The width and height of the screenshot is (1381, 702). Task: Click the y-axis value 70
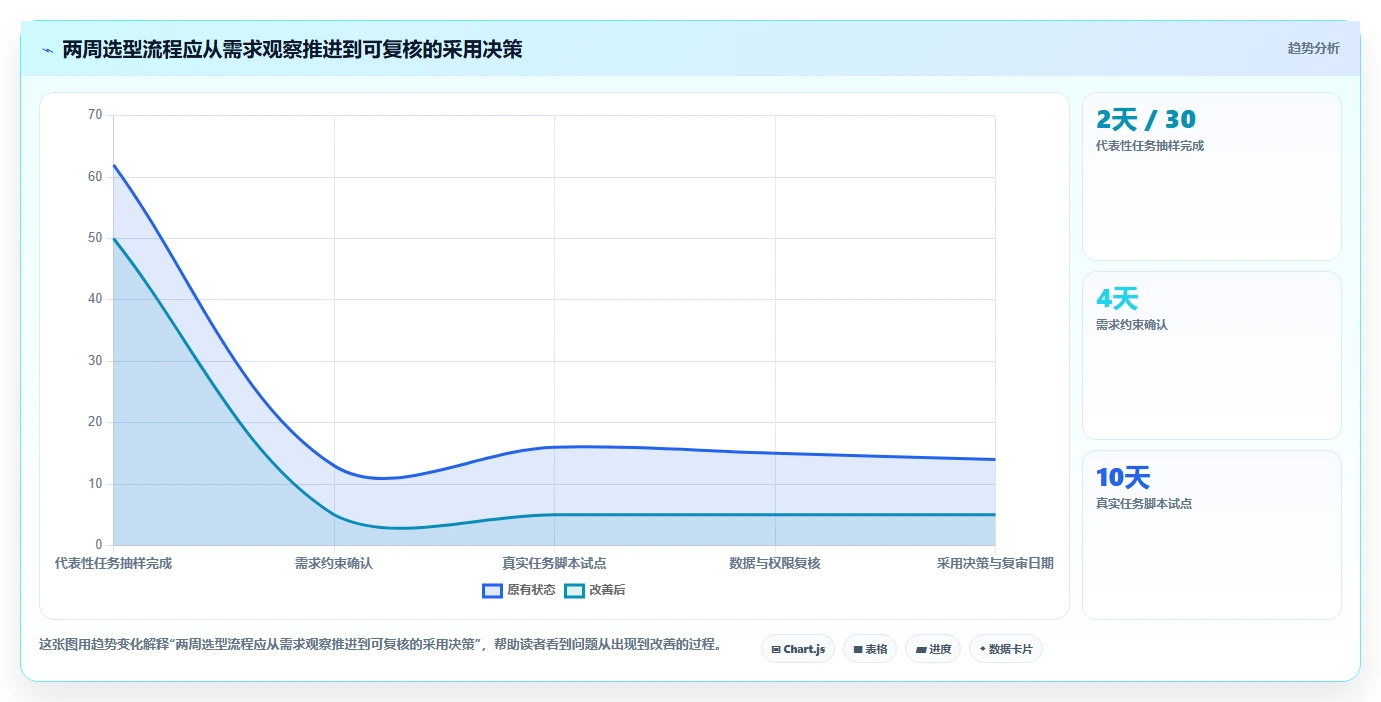click(95, 115)
